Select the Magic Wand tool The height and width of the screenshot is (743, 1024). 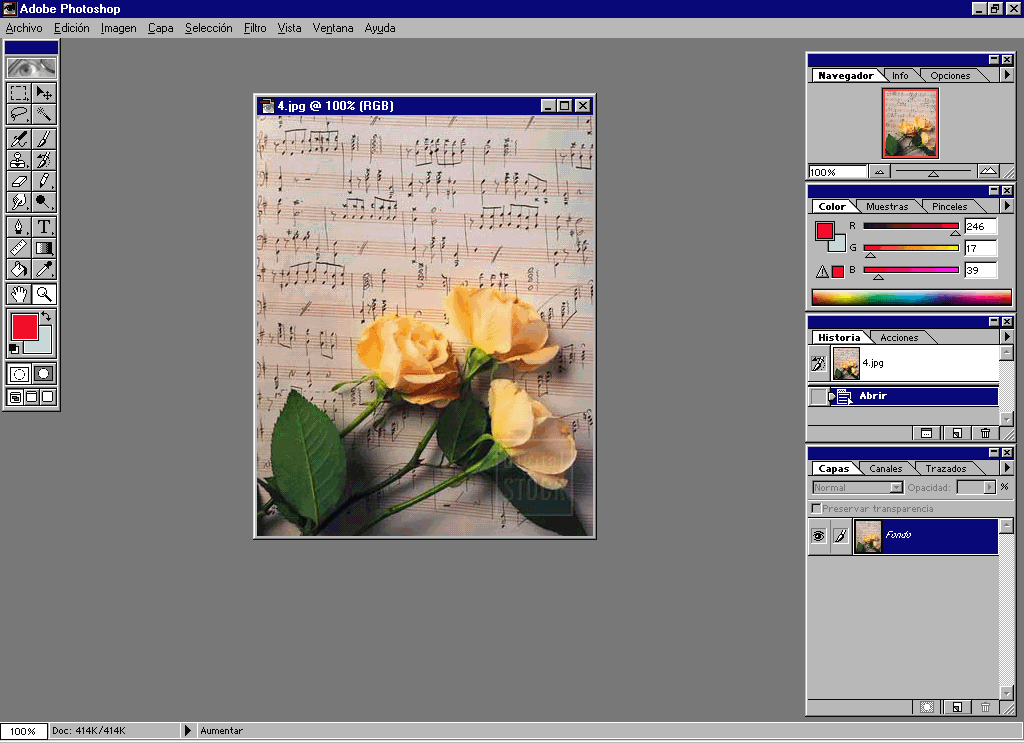point(44,114)
